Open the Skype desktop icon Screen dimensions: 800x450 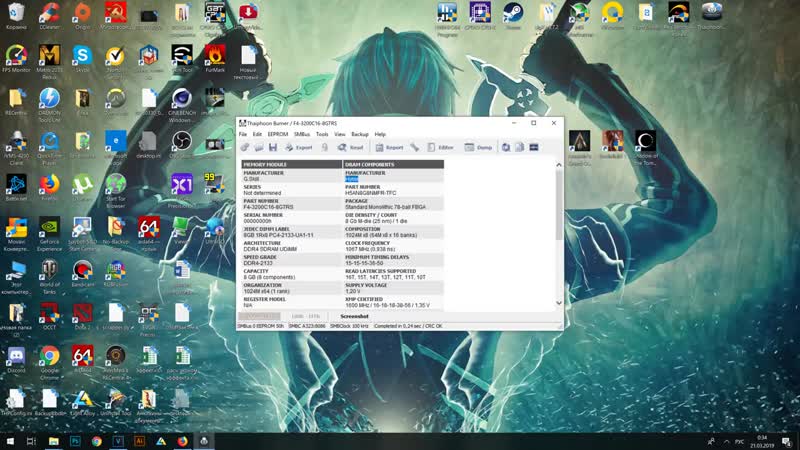(x=82, y=59)
